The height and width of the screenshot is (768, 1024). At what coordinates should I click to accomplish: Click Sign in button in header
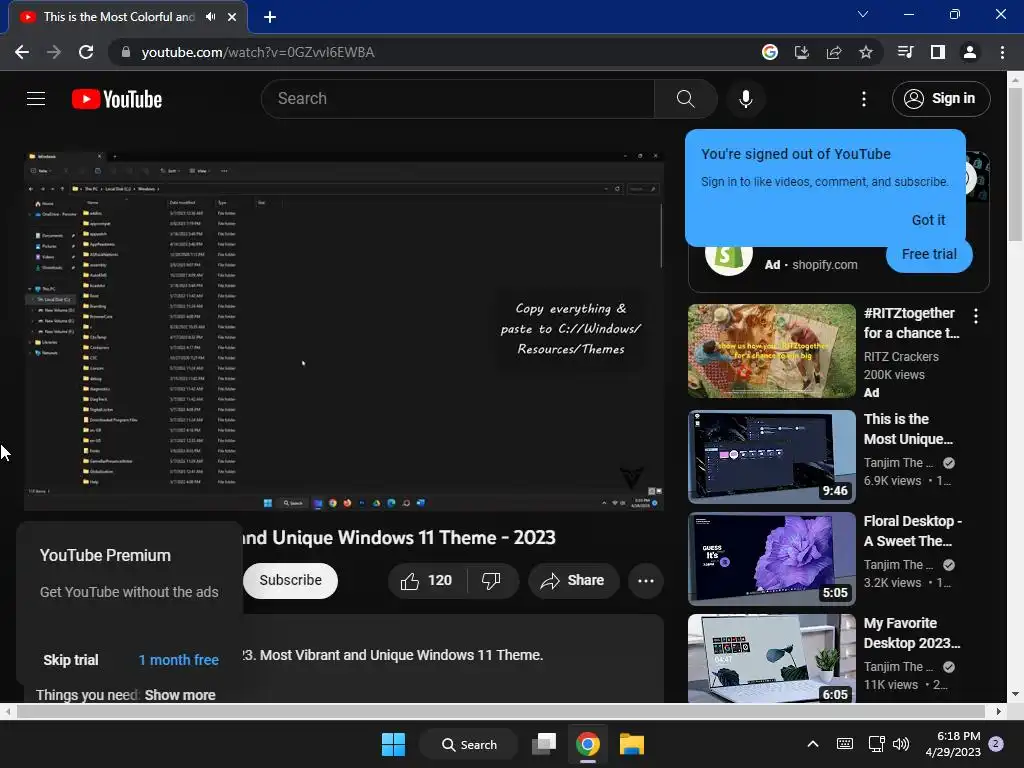[x=941, y=99]
